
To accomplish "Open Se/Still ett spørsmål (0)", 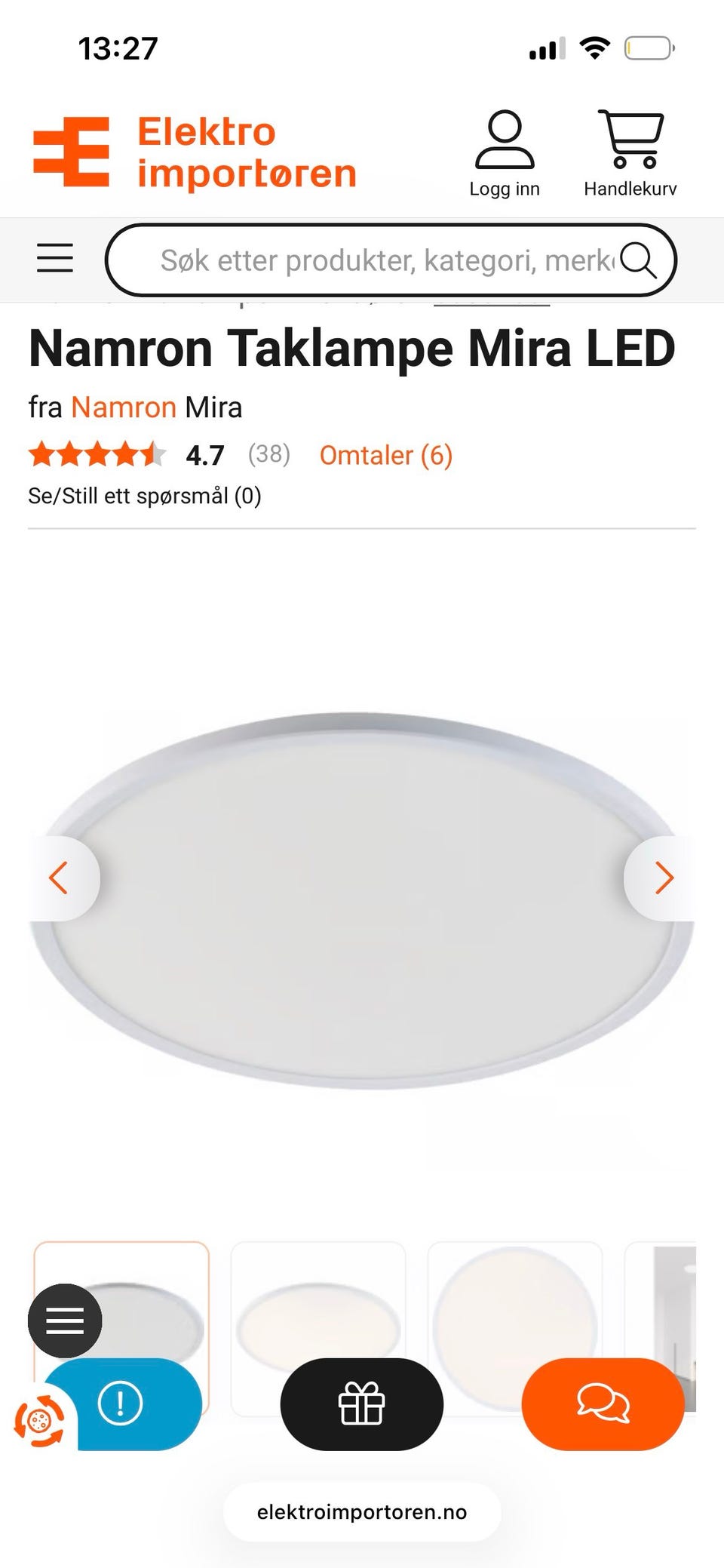I will pos(145,496).
